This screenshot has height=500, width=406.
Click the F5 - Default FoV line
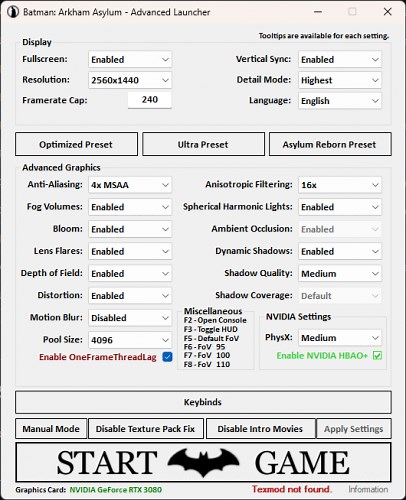[211, 338]
